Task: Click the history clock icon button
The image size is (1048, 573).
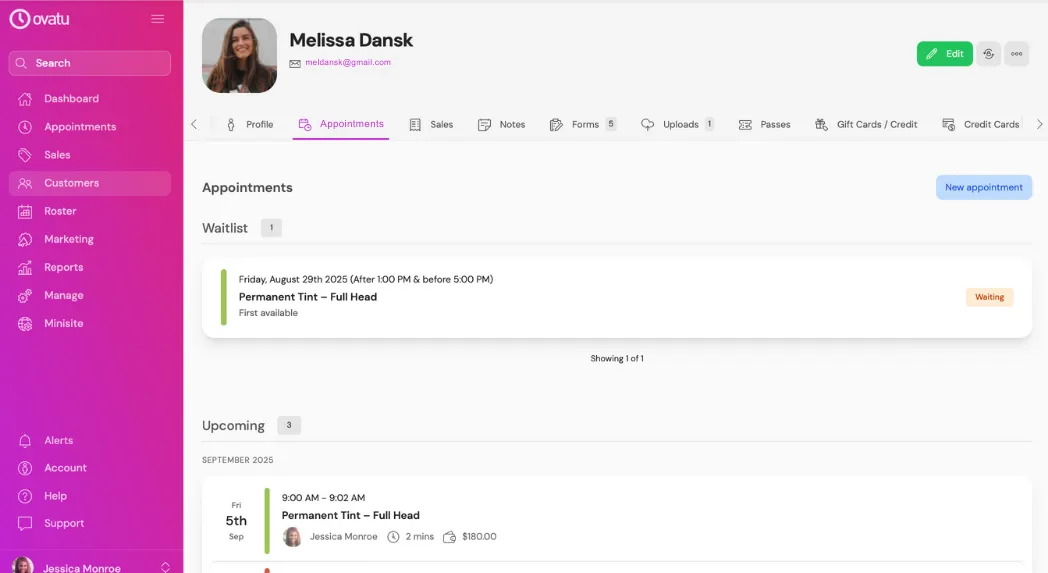Action: tap(989, 53)
